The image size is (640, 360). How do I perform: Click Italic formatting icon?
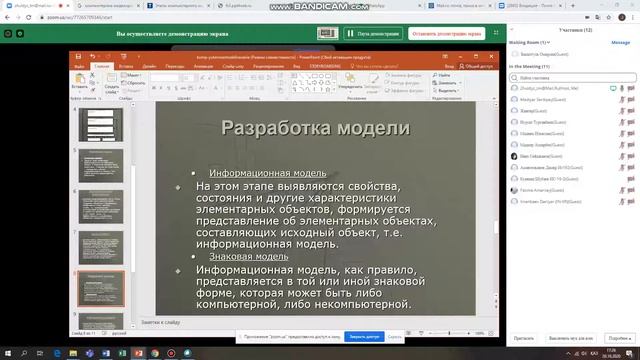click(x=161, y=88)
